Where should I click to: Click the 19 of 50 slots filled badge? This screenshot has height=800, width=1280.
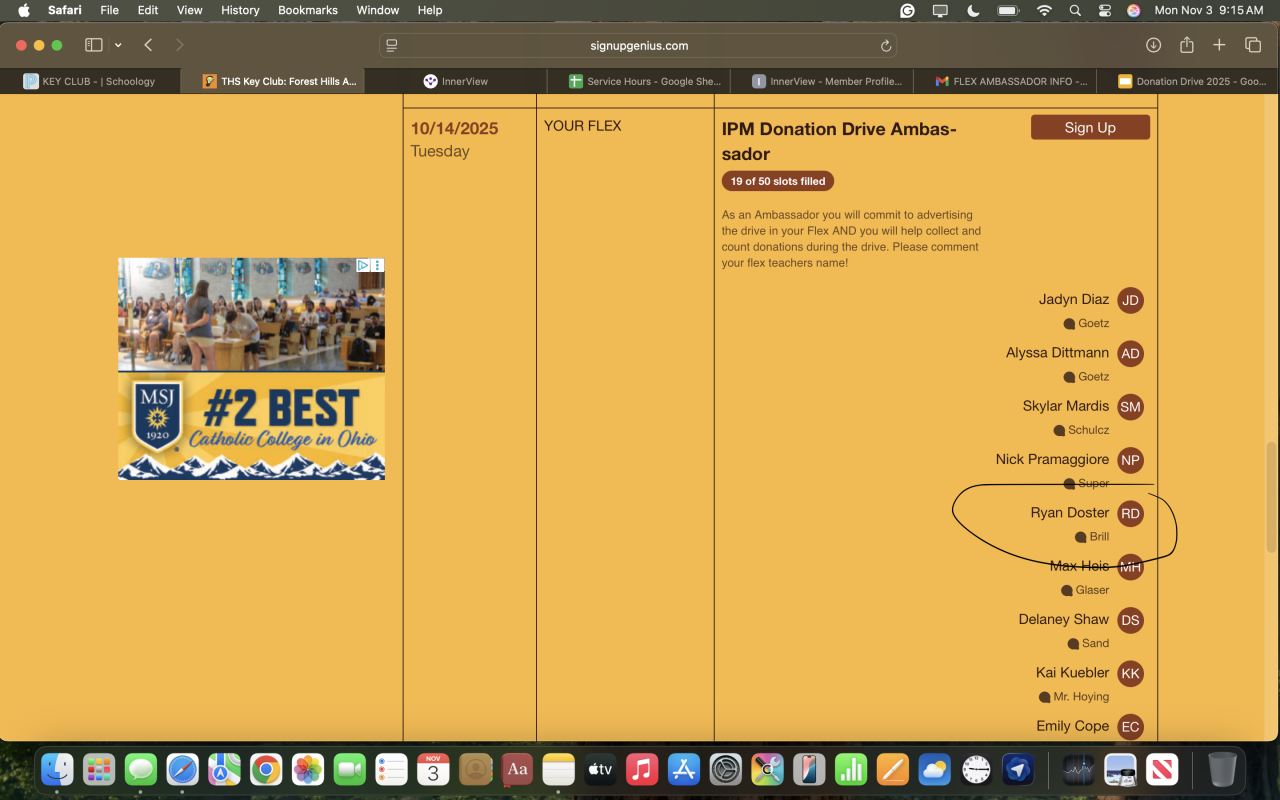click(778, 181)
